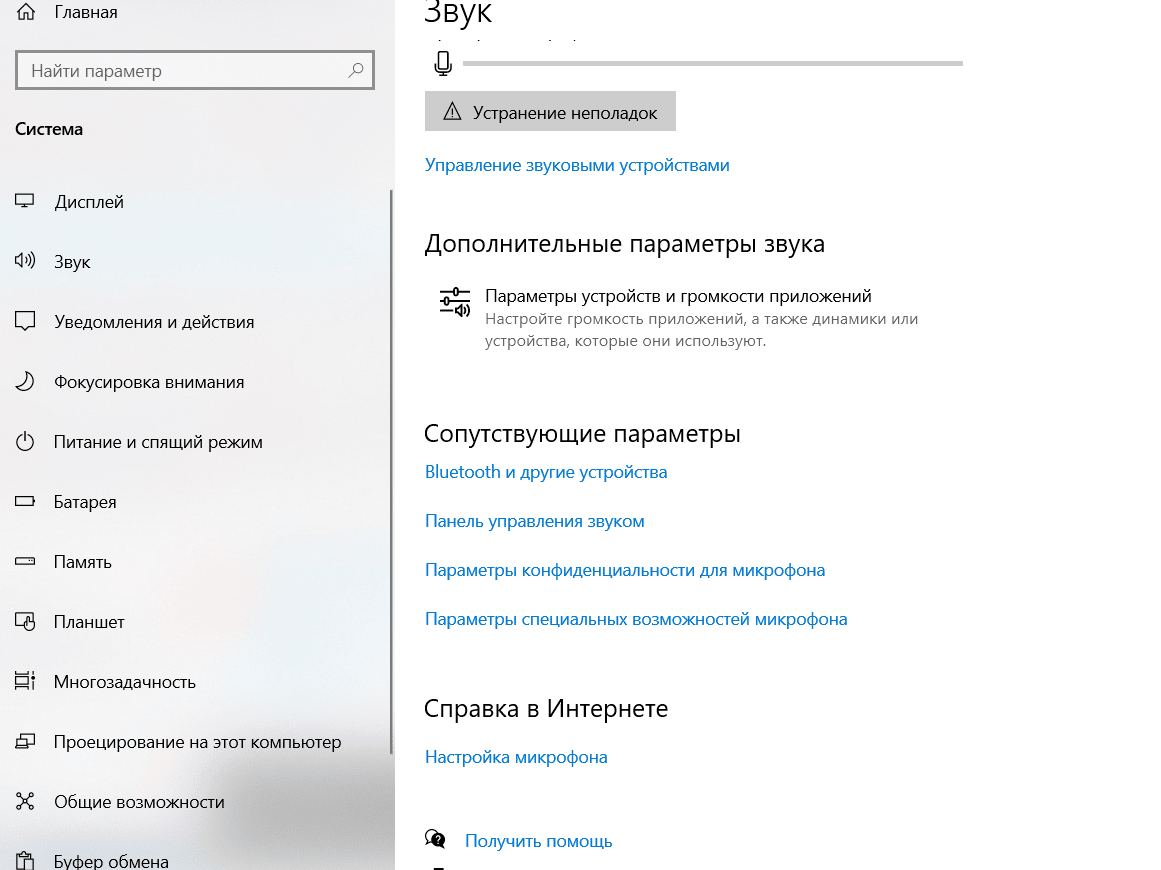Screen dimensions: 1161x870
Task: Click the Clipboard icon
Action: 24,860
